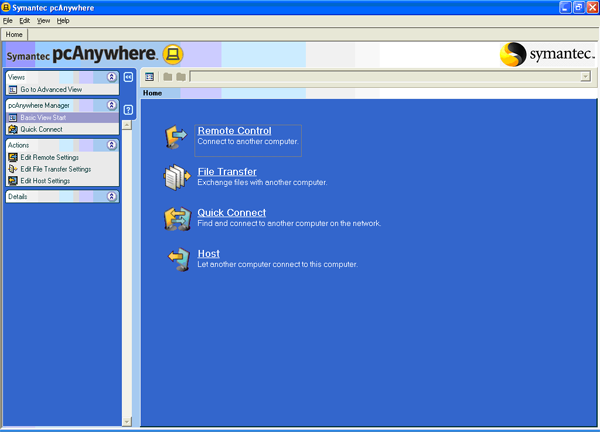Collapse the Actions panel
Screen dimensions: 600x432
click(x=111, y=145)
